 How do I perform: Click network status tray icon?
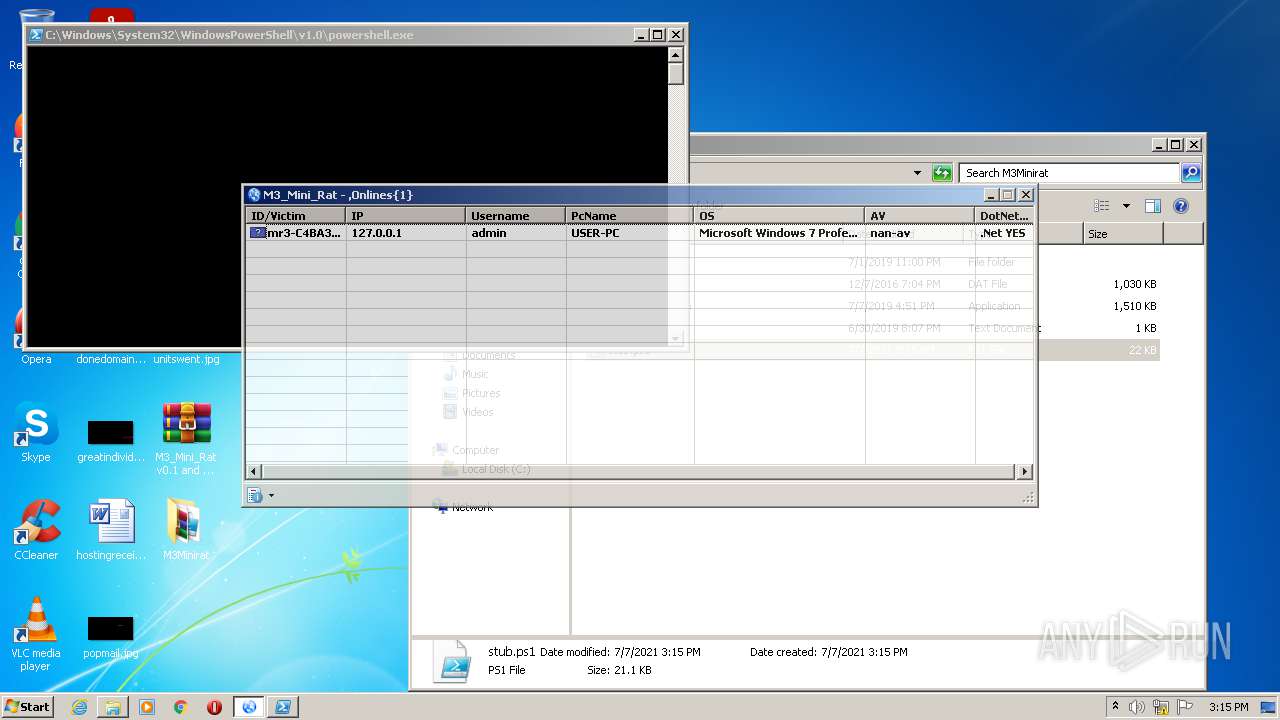point(1161,707)
